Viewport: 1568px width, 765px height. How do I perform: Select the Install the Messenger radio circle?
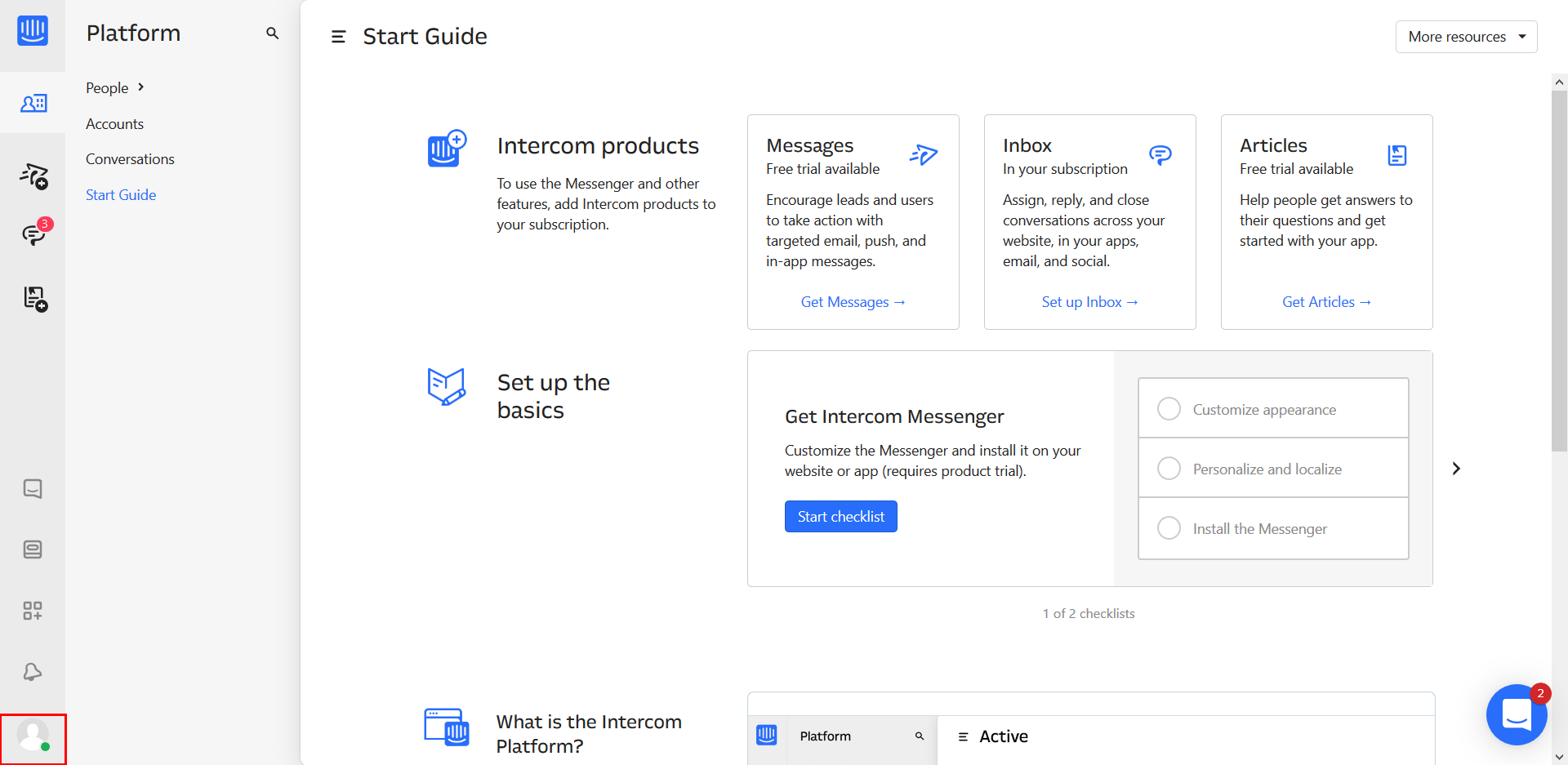(x=1169, y=528)
